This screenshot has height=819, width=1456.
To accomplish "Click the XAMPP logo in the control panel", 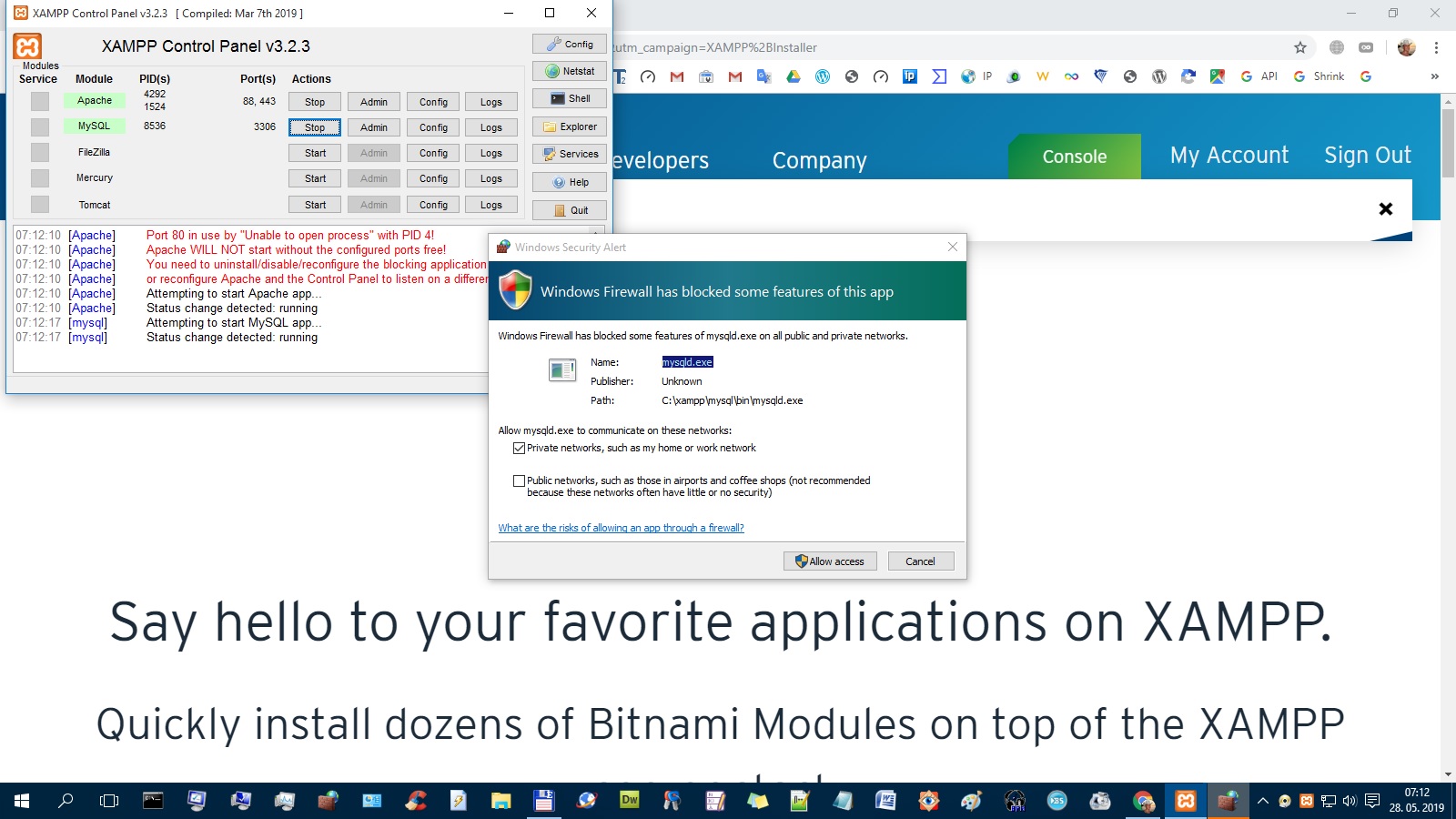I will pyautogui.click(x=27, y=46).
